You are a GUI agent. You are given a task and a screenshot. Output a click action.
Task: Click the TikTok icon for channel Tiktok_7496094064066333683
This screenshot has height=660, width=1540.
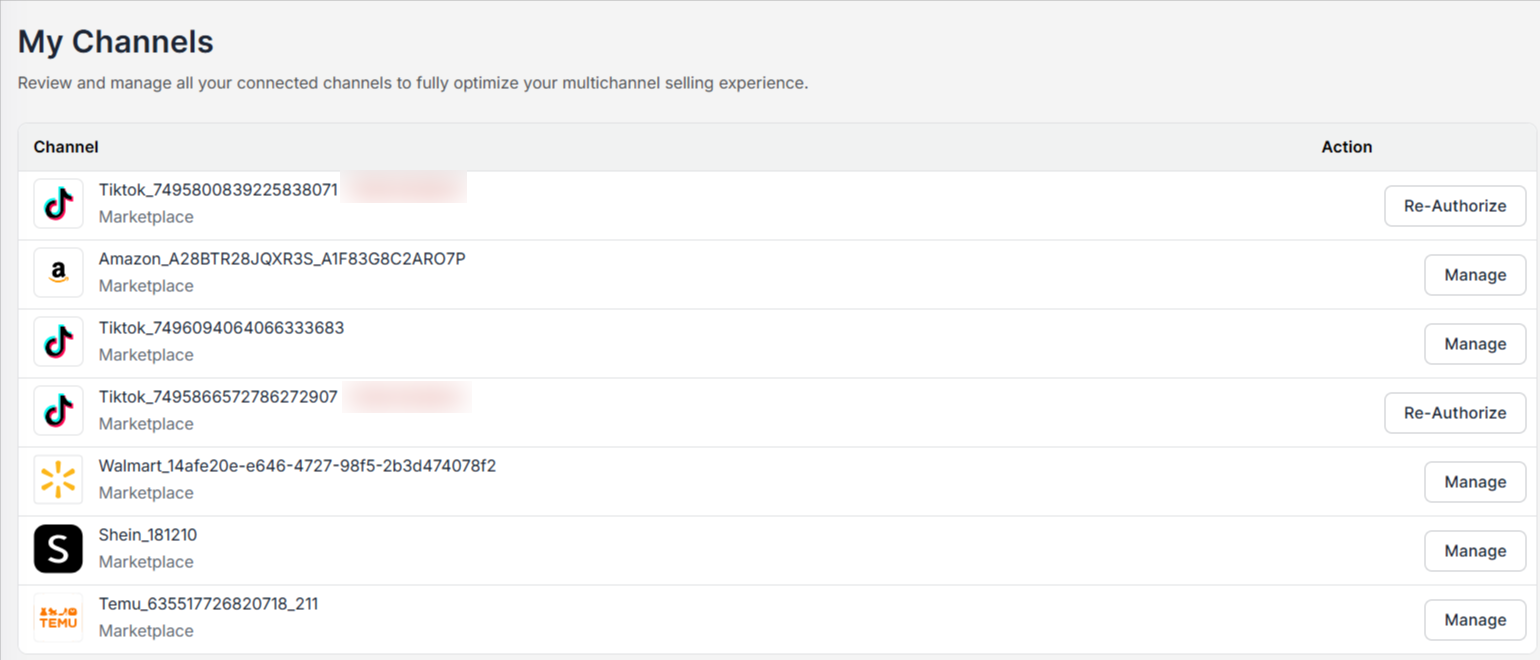coord(58,342)
